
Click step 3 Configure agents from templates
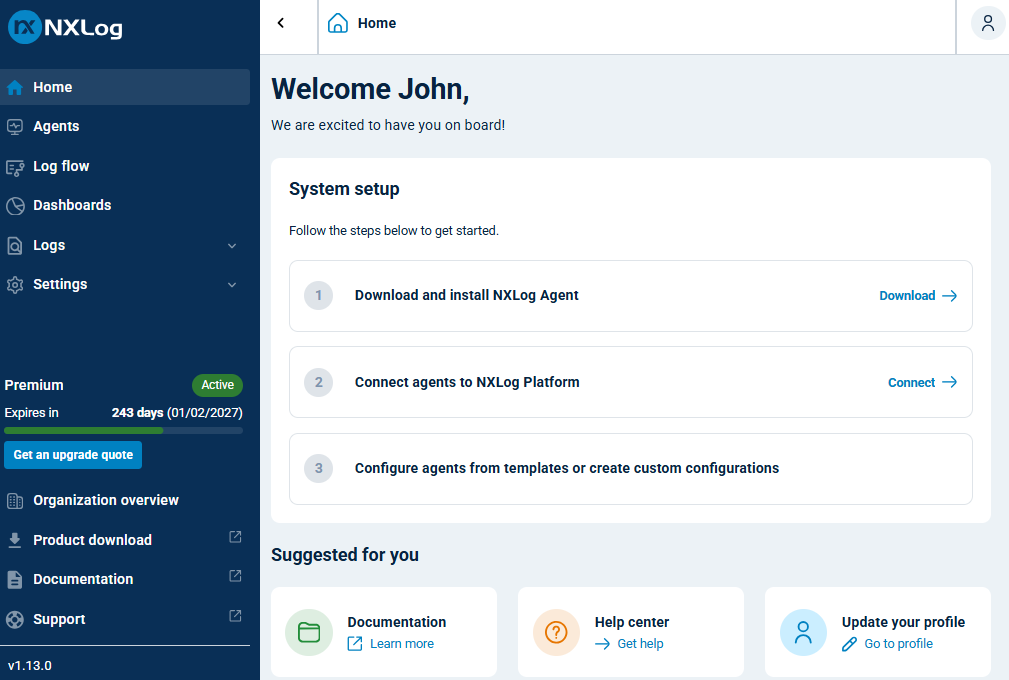(631, 469)
